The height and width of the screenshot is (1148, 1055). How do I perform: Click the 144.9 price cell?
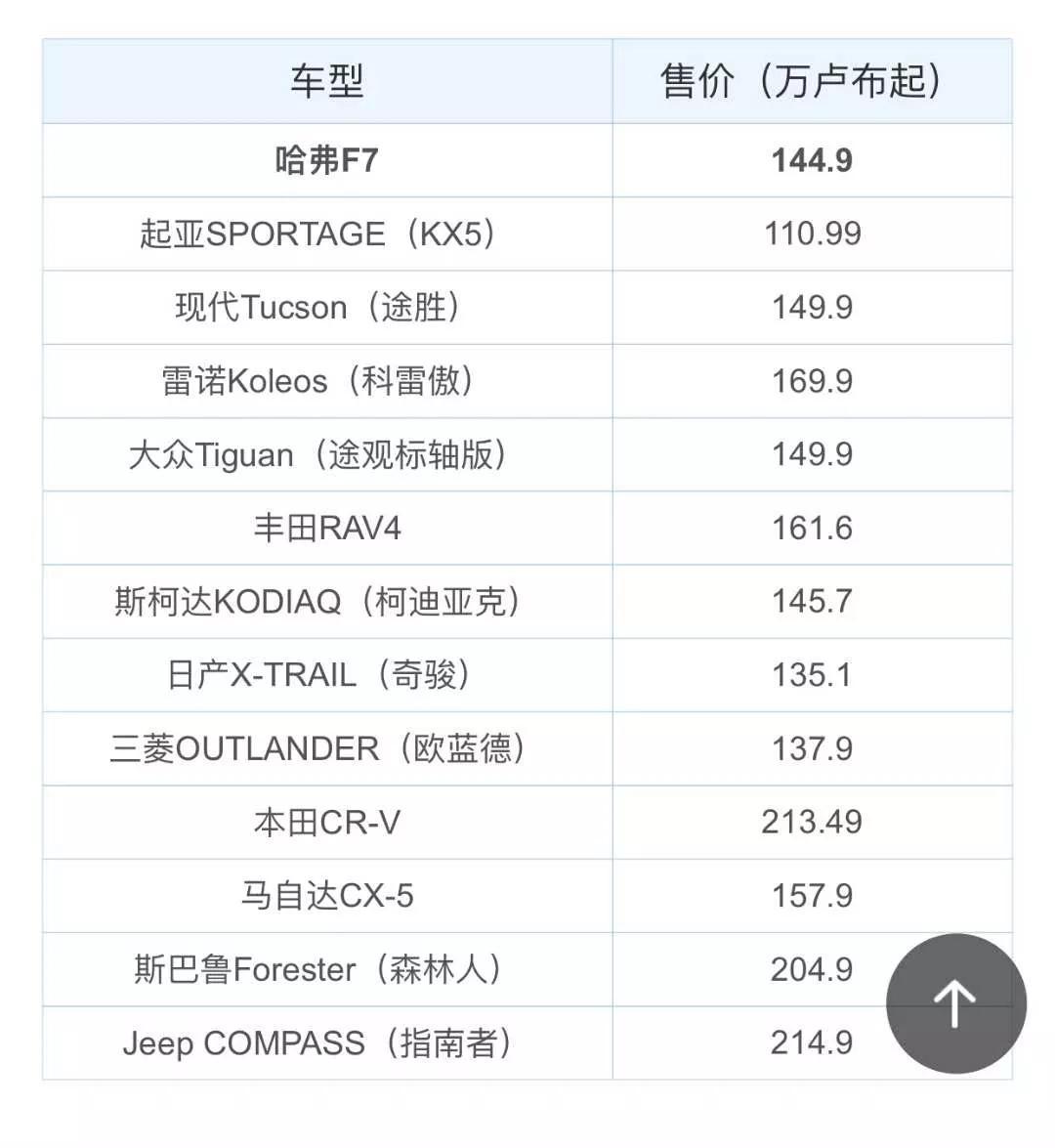point(812,160)
